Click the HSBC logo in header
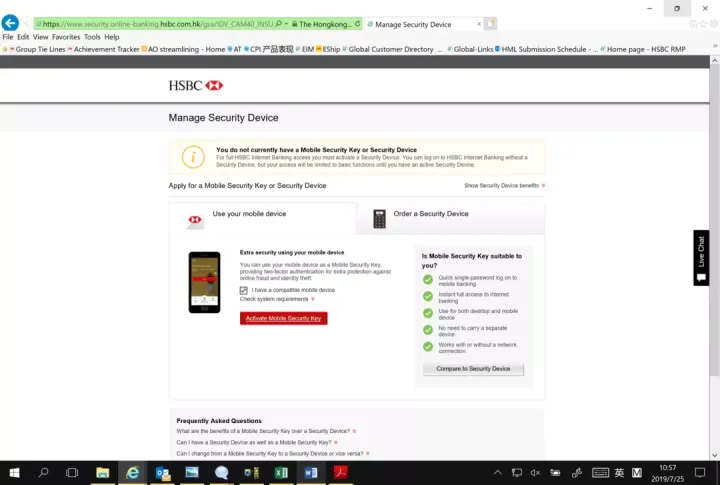Screen dimensions: 720x485 tap(196, 85)
